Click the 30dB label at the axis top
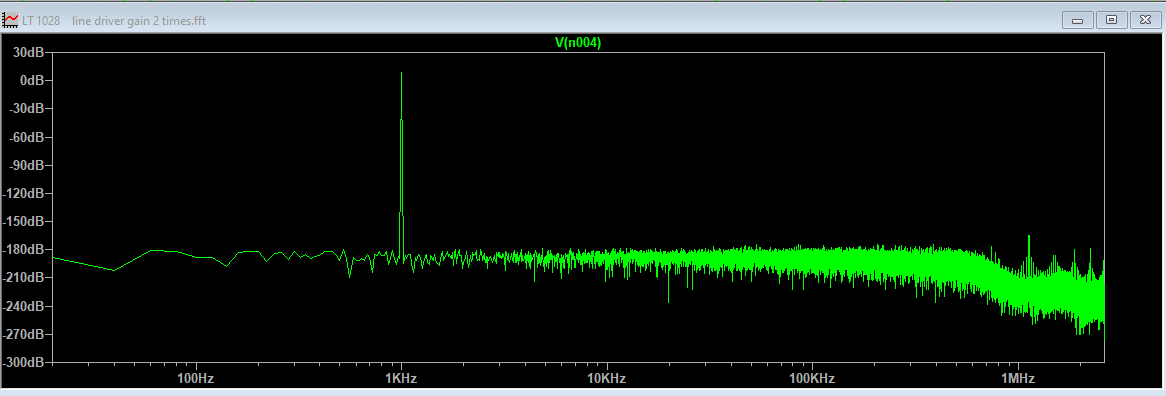The height and width of the screenshot is (396, 1166). (x=27, y=52)
